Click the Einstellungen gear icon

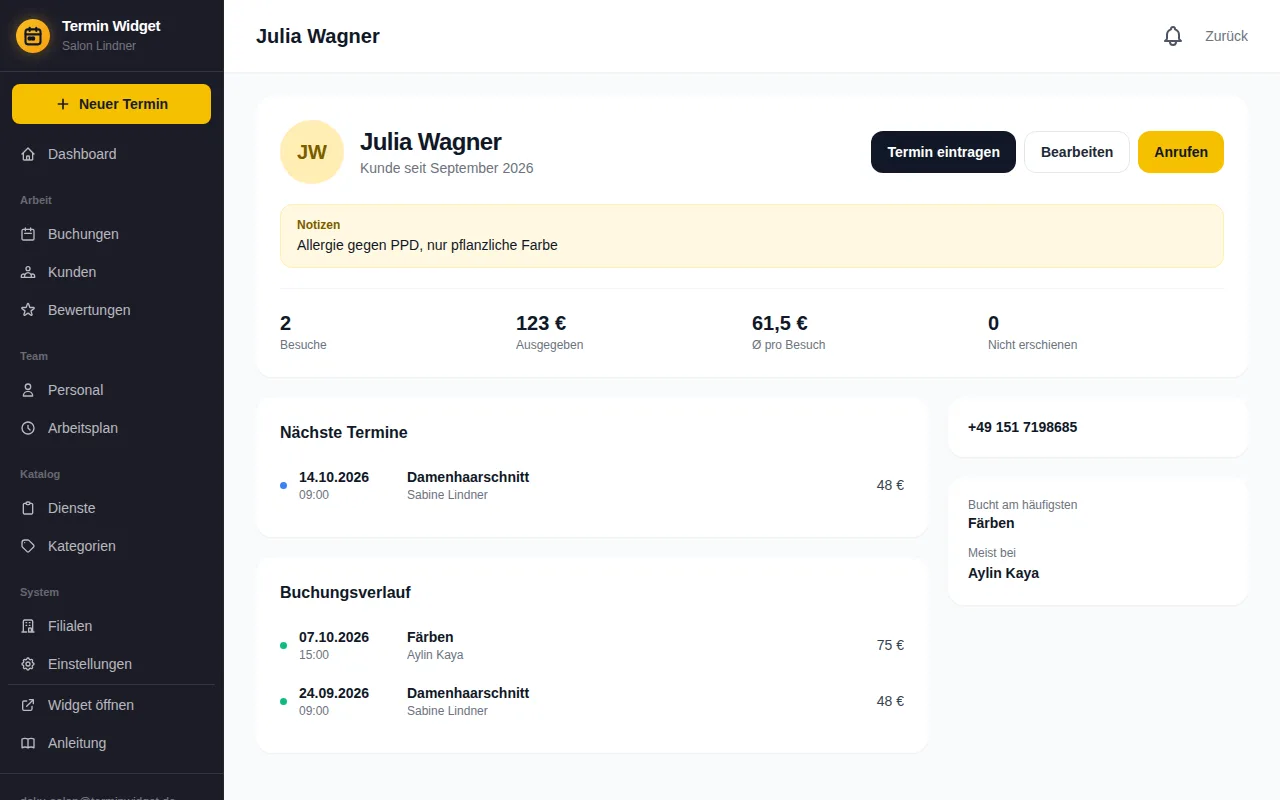pos(28,664)
